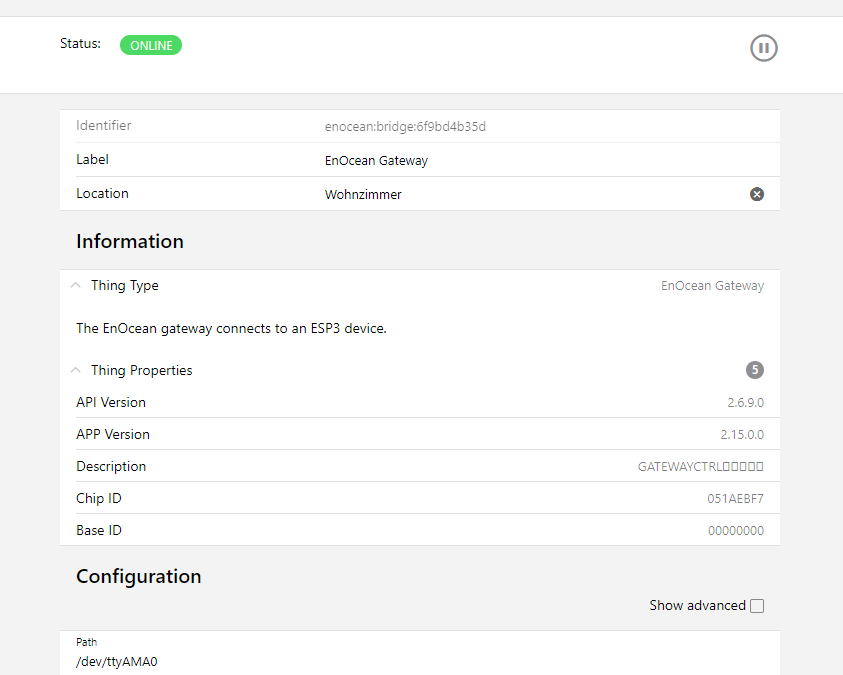843x675 pixels.
Task: Click the ESP3 device description text
Action: 231,328
